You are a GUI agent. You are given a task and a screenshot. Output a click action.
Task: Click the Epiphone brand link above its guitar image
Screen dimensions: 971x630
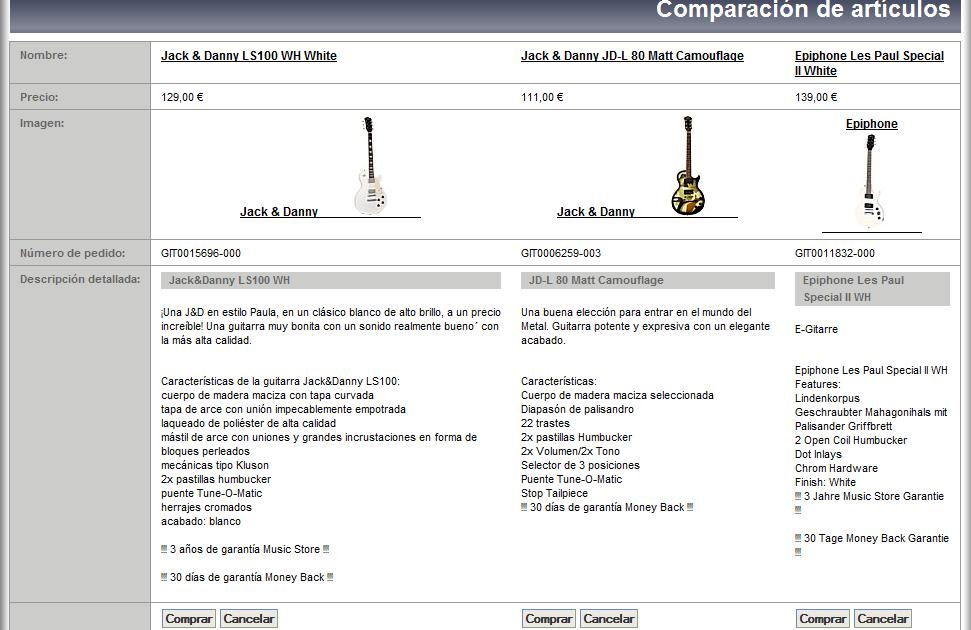tap(871, 123)
